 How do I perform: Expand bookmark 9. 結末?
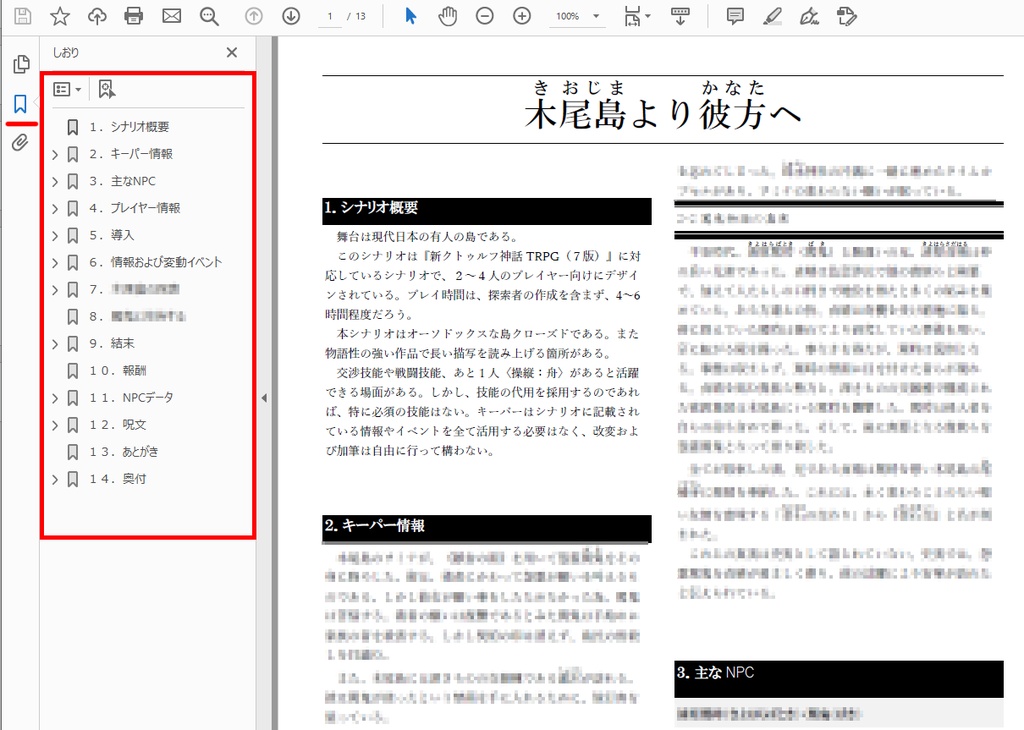coord(55,344)
